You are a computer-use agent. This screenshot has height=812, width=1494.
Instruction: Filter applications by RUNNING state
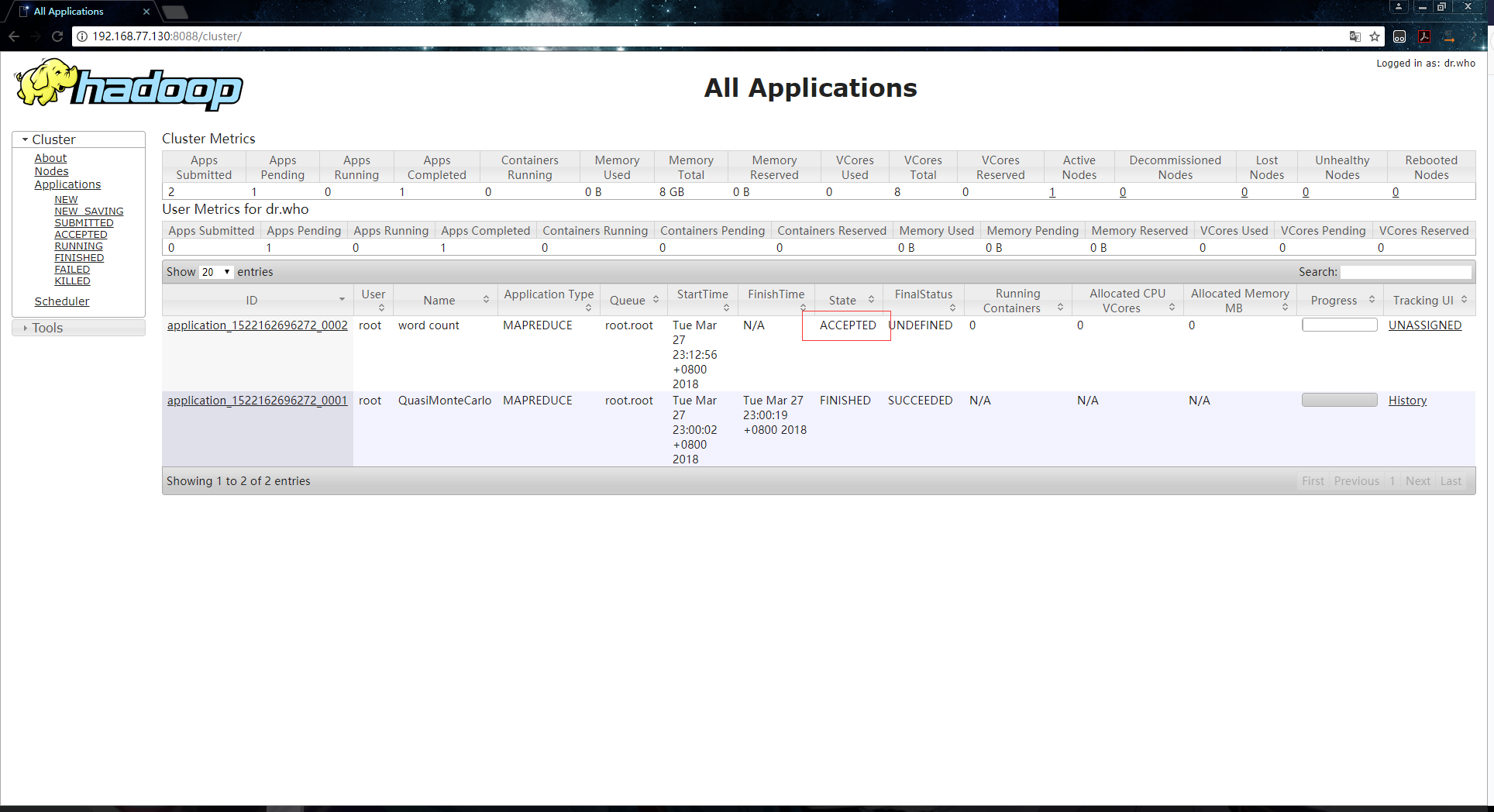pos(78,246)
